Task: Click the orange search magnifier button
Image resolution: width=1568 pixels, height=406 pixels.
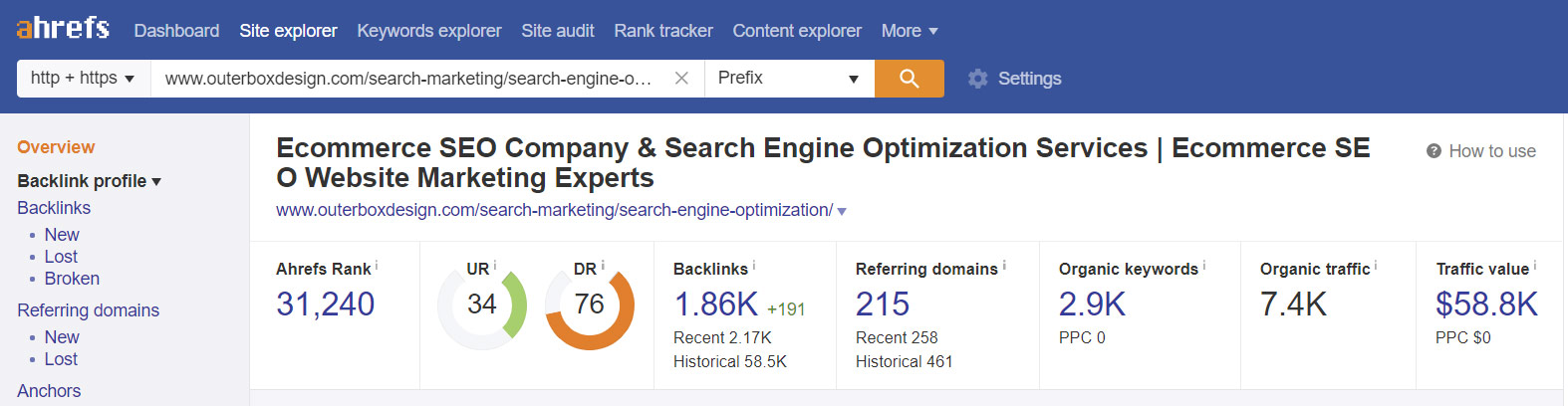Action: 910,79
